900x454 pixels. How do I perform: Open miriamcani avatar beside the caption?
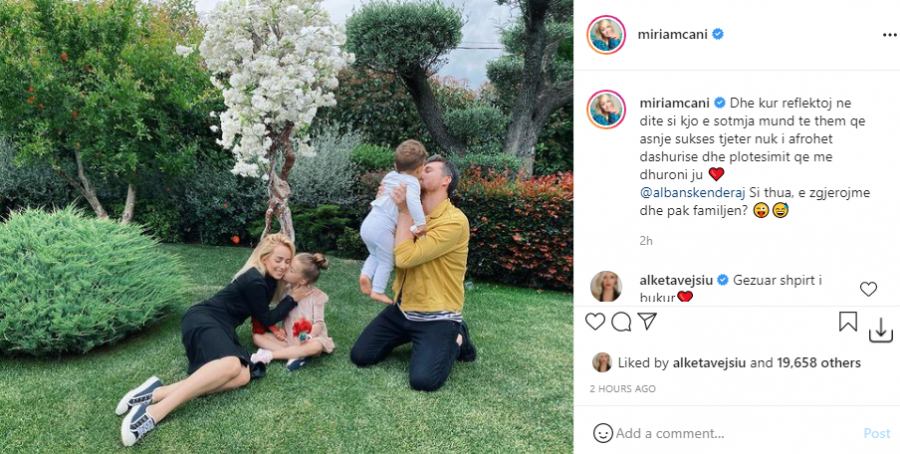[606, 109]
